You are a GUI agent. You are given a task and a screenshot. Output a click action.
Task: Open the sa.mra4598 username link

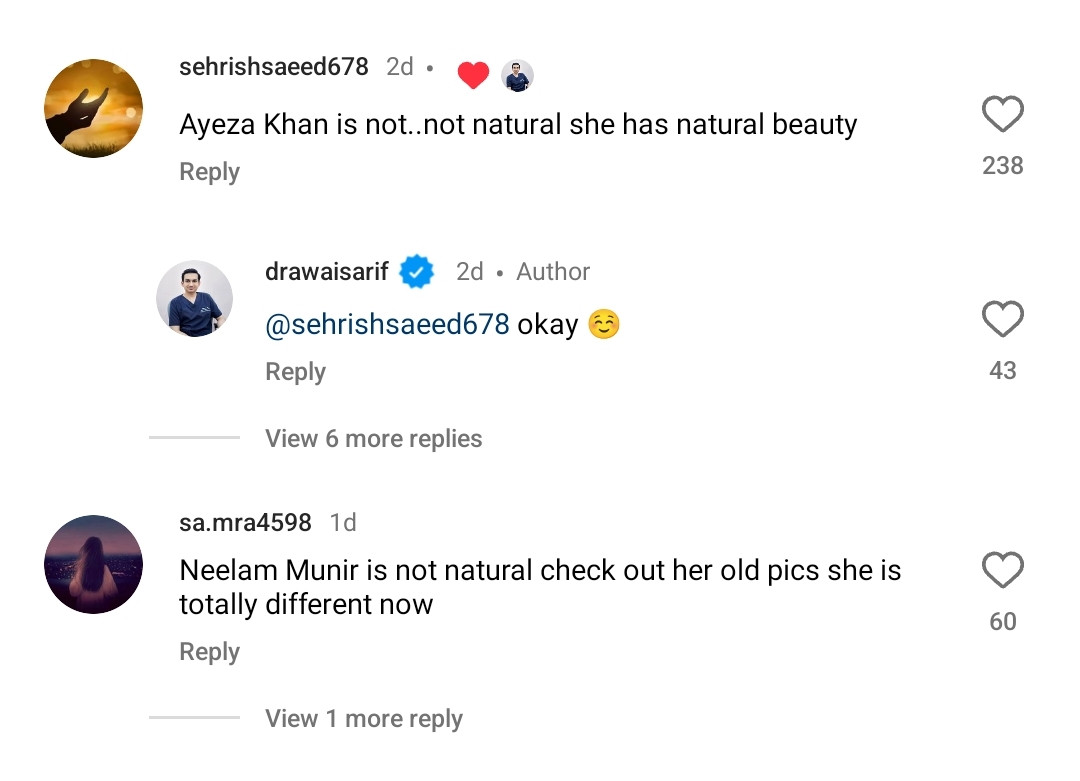point(245,522)
